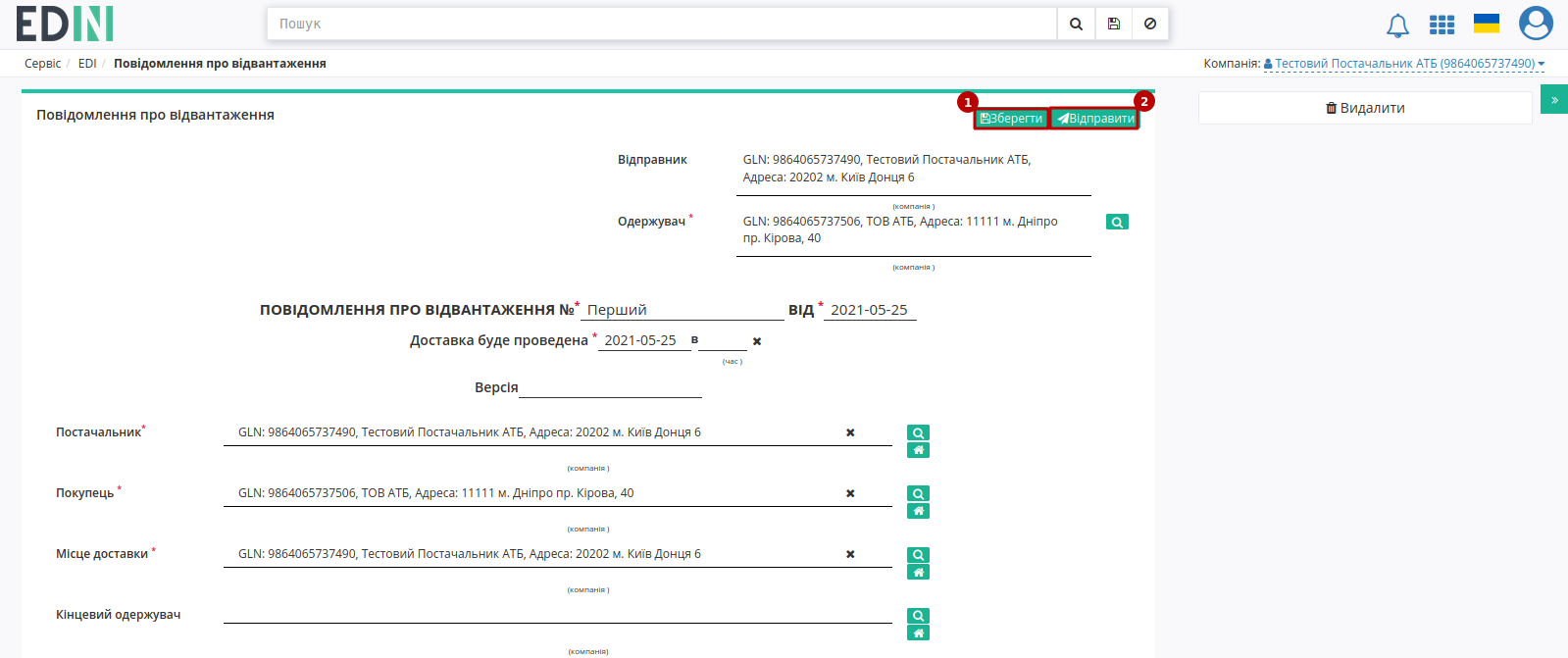The image size is (1568, 658).
Task: Search company for Покупець
Action: click(918, 493)
